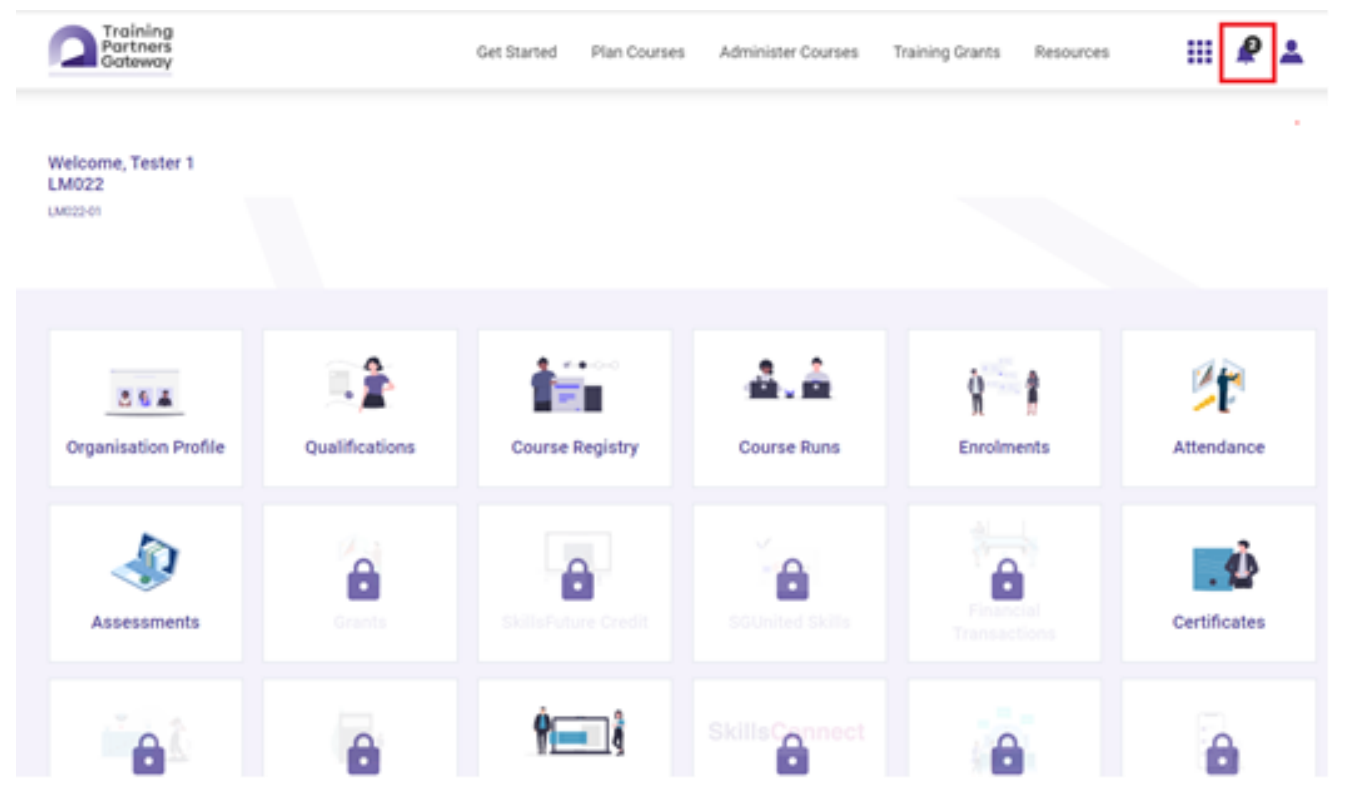This screenshot has height=805, width=1348.
Task: Click the Training Partners Gateway logo
Action: coord(110,48)
